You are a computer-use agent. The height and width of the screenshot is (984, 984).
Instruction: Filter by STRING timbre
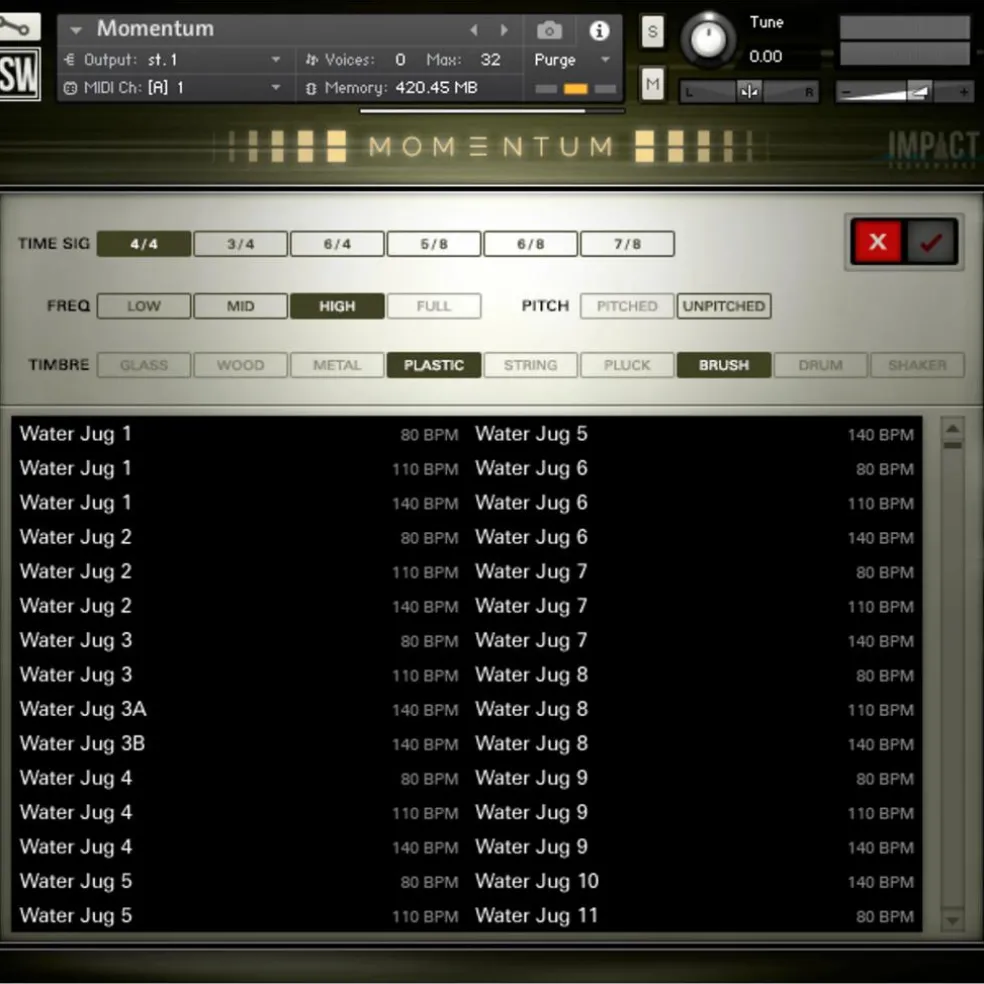530,365
